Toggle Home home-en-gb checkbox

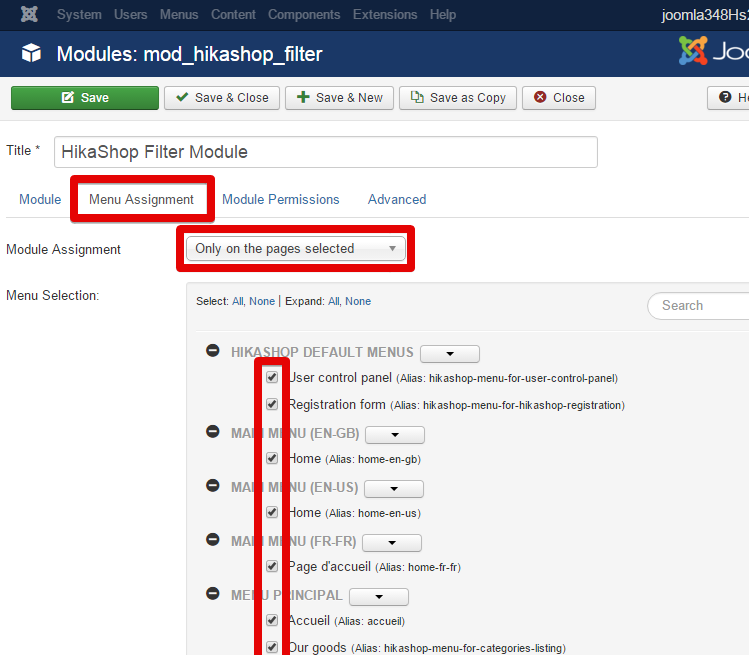(x=272, y=458)
